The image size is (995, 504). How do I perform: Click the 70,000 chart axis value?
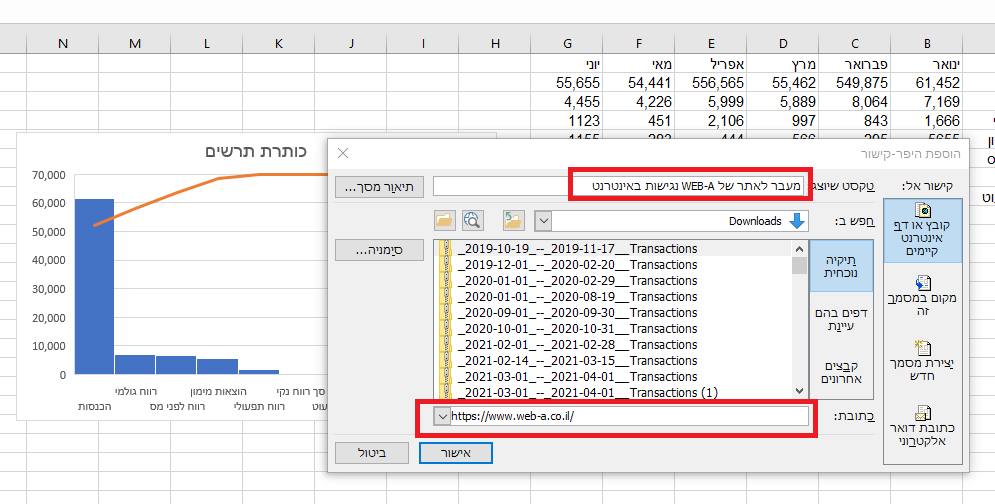pos(49,175)
